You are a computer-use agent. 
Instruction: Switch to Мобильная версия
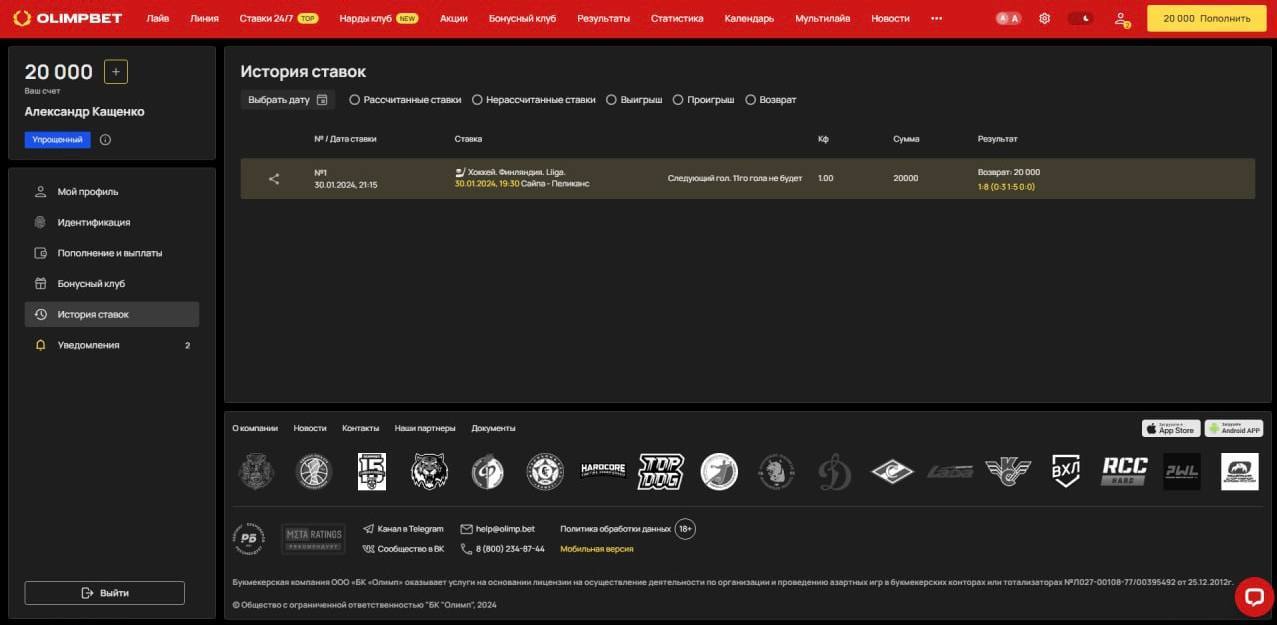[596, 549]
